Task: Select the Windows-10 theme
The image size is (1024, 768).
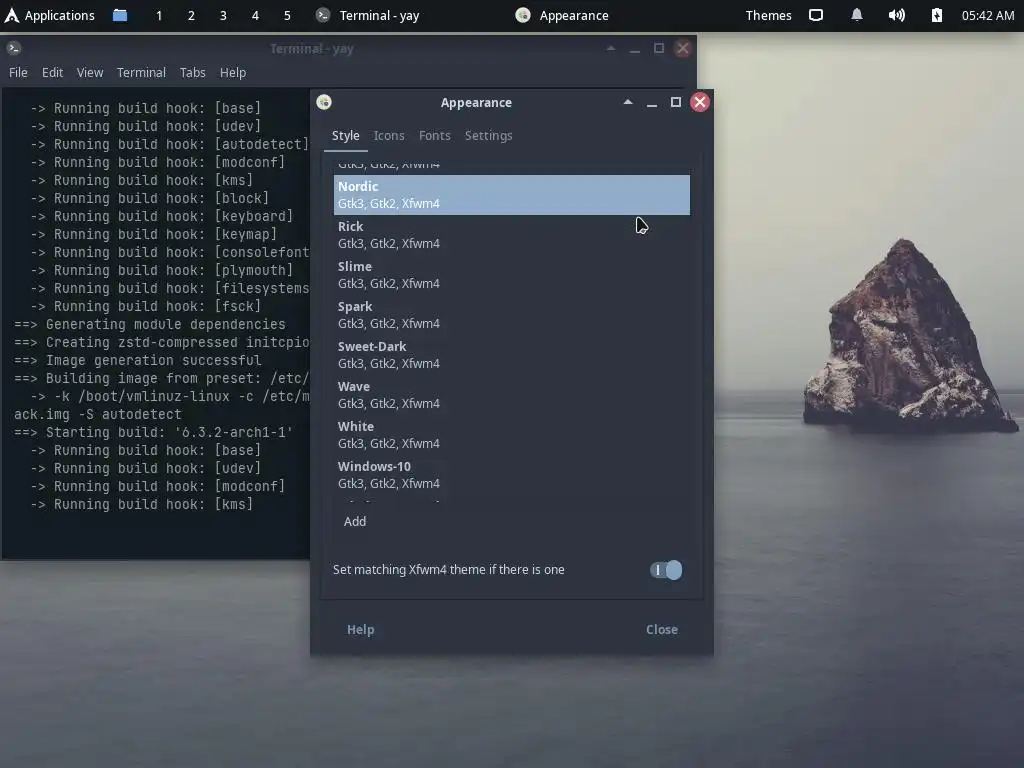Action: click(511, 475)
